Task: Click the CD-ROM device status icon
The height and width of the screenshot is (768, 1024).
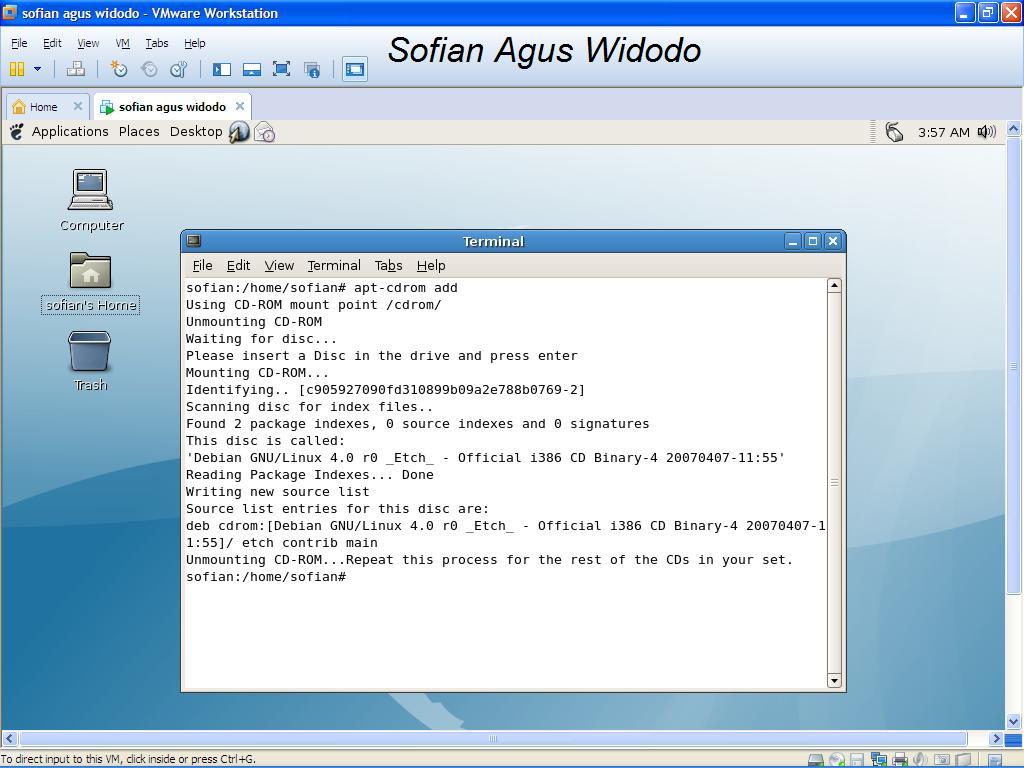Action: coord(837,760)
